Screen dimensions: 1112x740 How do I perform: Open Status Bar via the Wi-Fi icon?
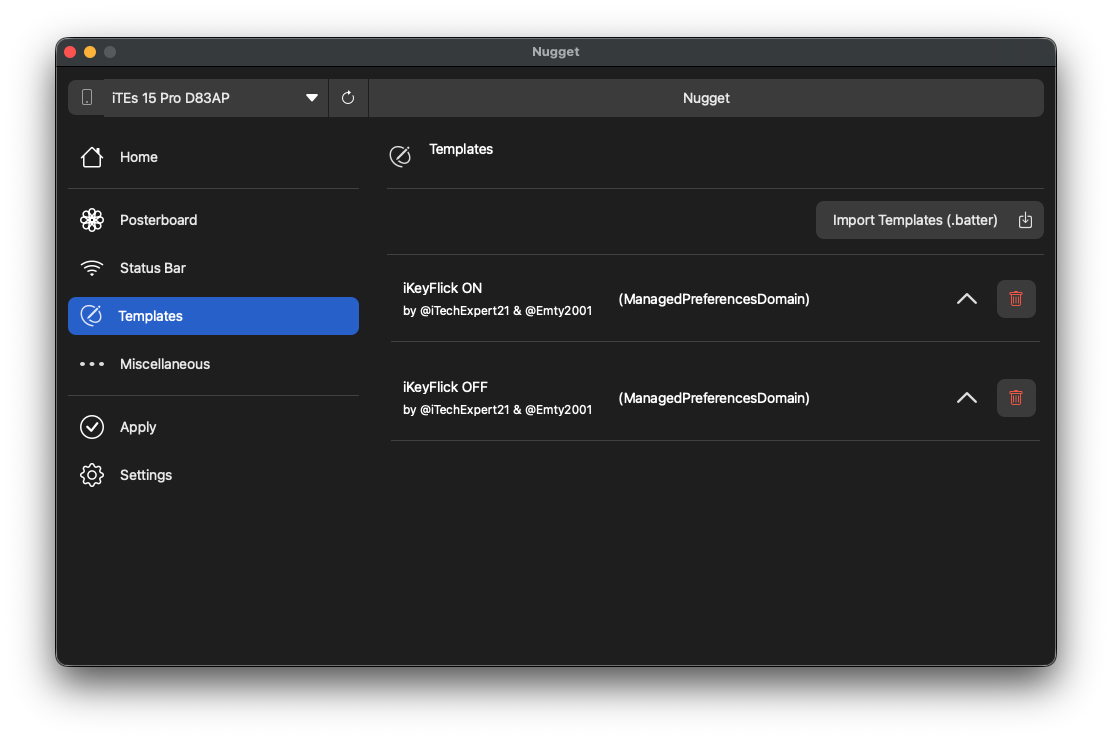92,268
